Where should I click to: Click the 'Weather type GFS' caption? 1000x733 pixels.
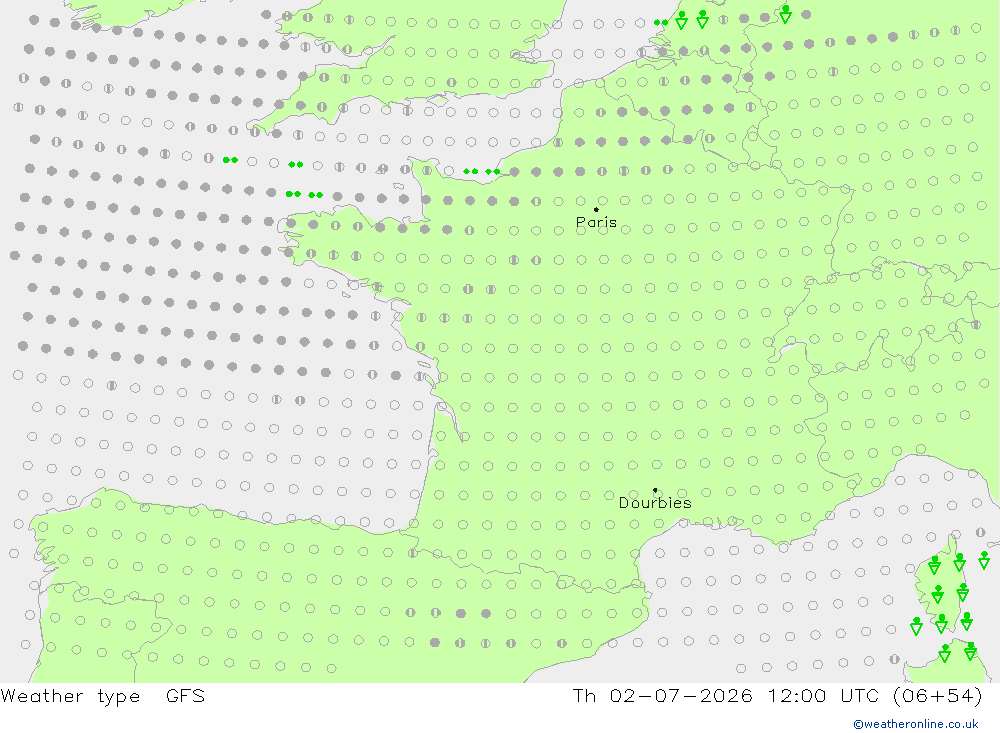pyautogui.click(x=103, y=696)
